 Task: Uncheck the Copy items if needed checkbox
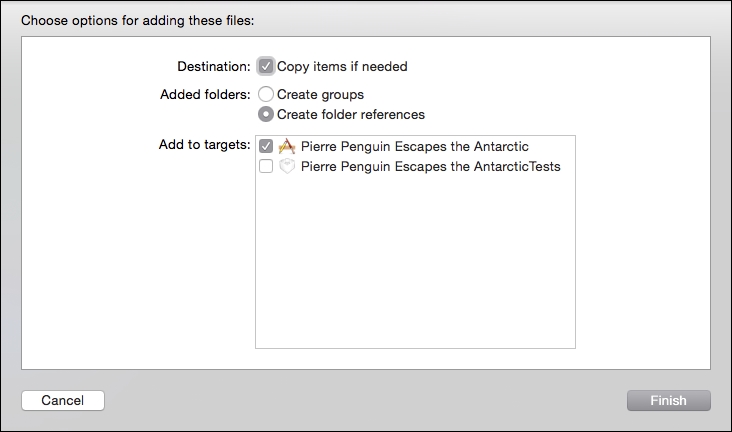266,66
